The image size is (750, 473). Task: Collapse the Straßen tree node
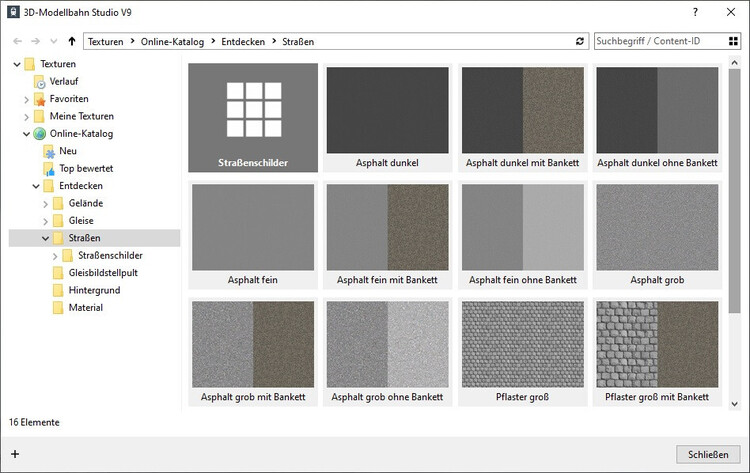pos(45,238)
